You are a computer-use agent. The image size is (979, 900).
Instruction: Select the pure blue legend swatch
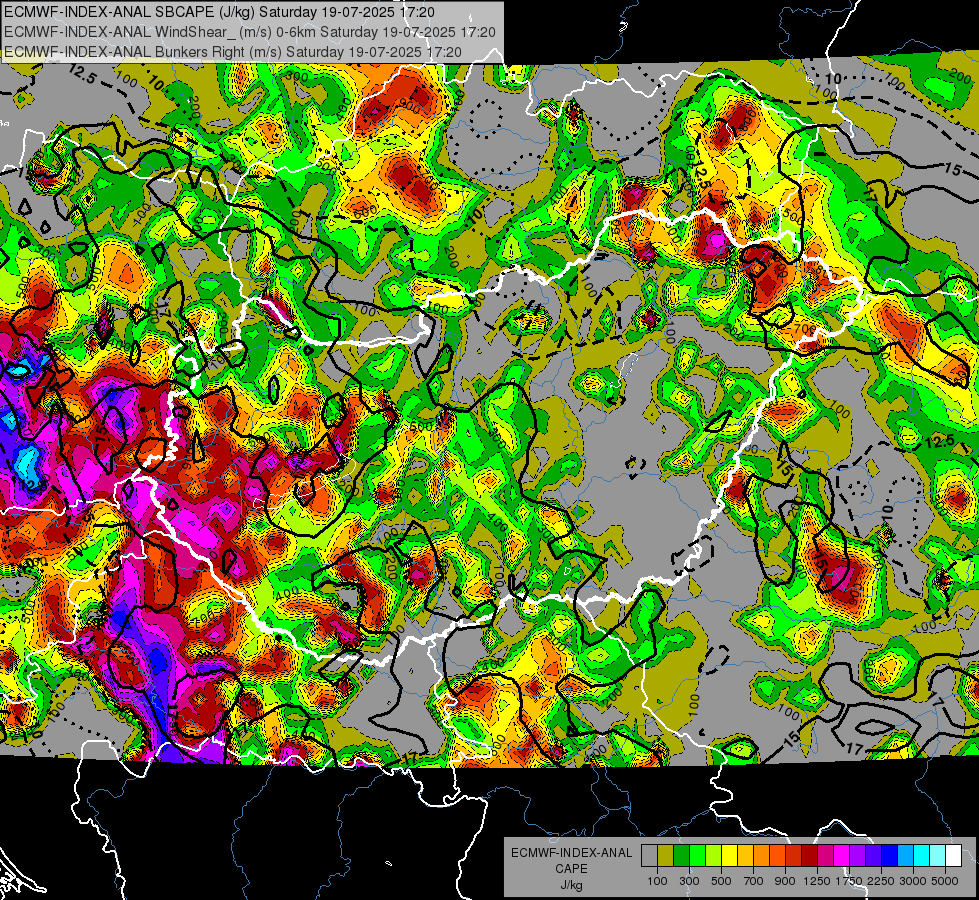[x=890, y=856]
